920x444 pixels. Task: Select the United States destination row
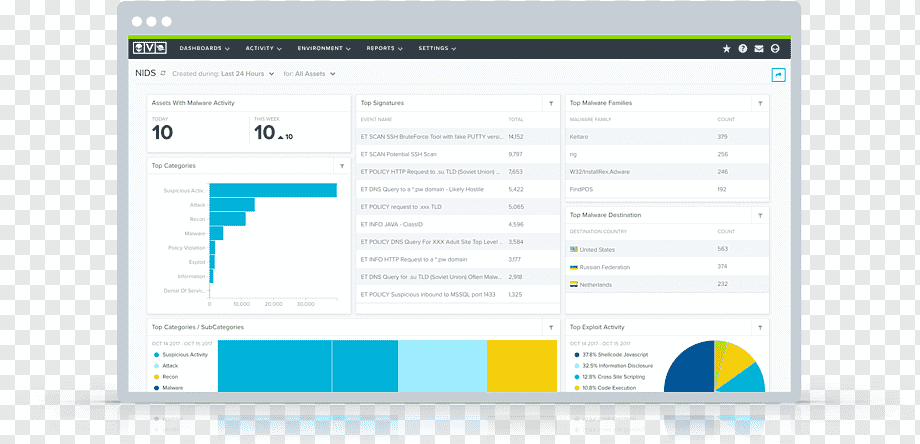click(x=667, y=249)
